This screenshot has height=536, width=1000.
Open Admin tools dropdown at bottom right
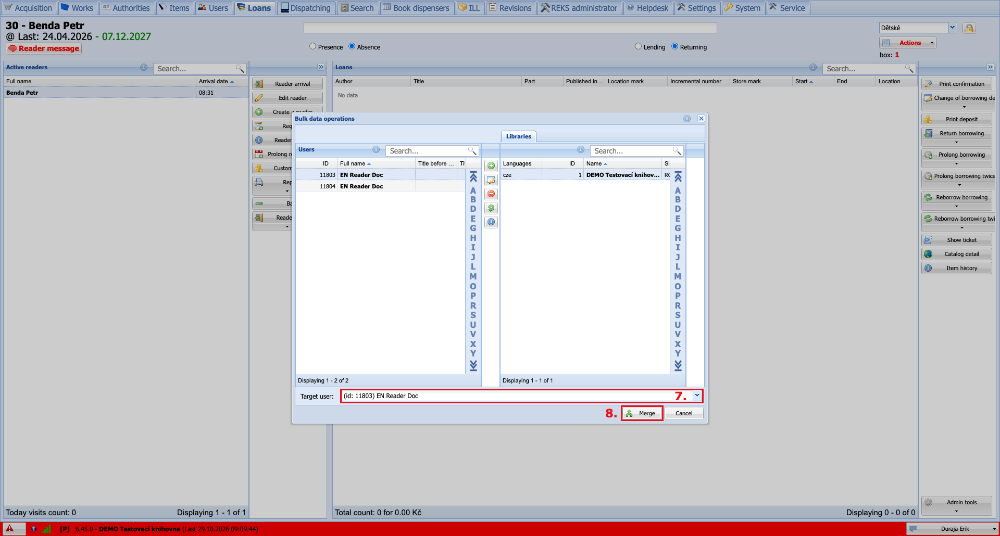(957, 505)
